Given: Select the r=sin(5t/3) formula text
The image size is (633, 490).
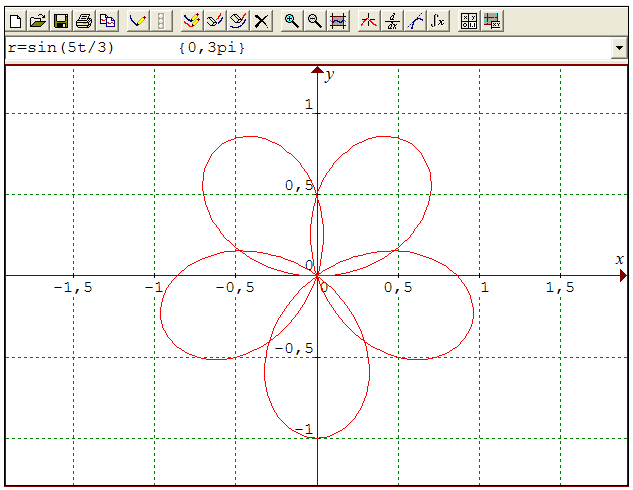Looking at the screenshot, I should tap(61, 48).
